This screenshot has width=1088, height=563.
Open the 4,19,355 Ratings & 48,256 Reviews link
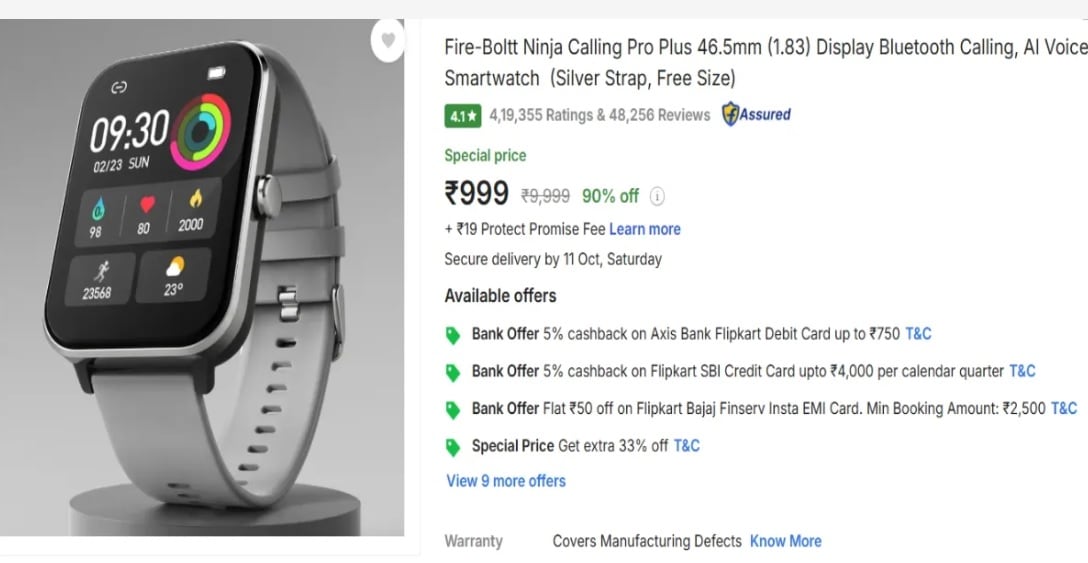pyautogui.click(x=599, y=115)
